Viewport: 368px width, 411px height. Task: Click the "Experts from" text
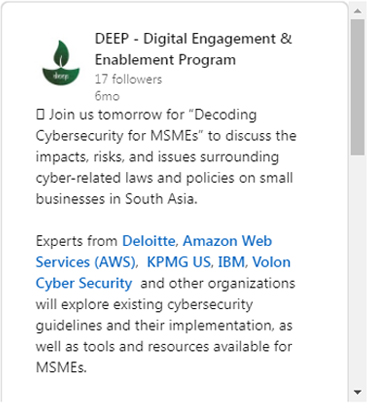77,241
